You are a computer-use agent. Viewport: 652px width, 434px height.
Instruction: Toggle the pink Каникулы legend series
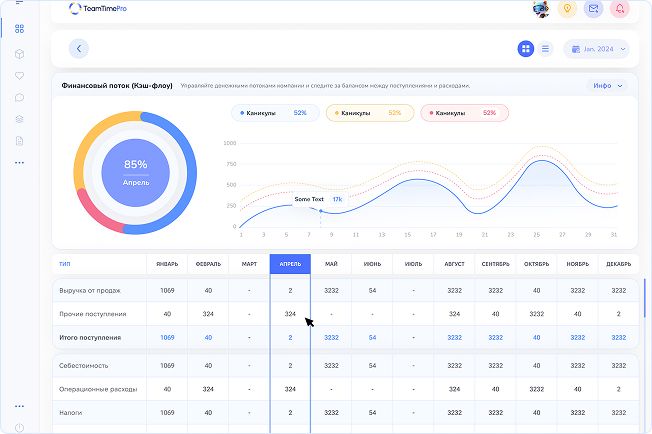click(464, 113)
